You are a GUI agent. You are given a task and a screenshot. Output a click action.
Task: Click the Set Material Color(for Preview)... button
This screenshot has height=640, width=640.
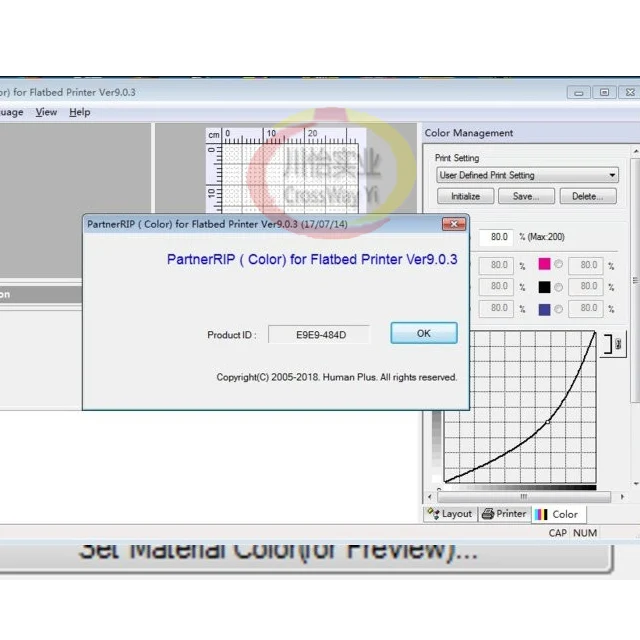coord(305,558)
